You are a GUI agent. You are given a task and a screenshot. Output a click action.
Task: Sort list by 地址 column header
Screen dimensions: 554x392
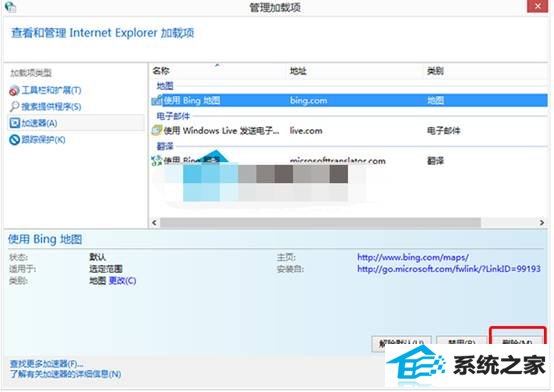click(298, 71)
